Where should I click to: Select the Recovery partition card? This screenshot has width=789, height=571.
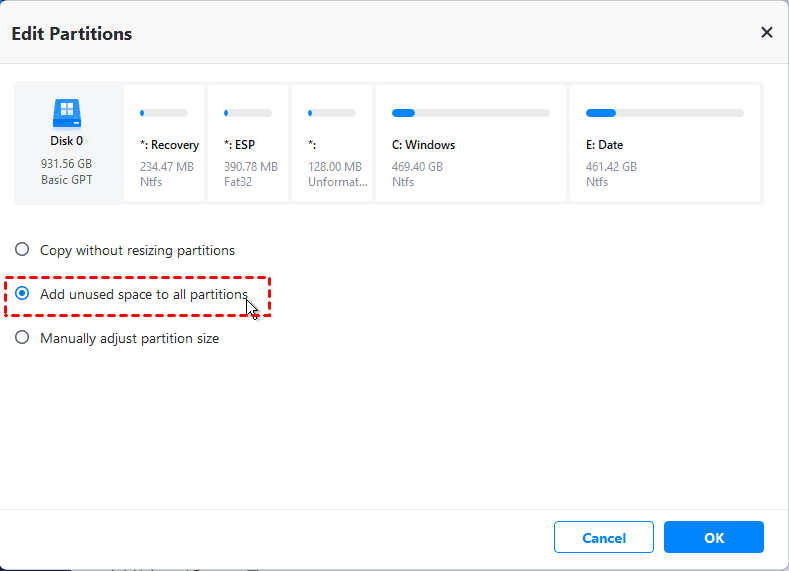pyautogui.click(x=164, y=143)
